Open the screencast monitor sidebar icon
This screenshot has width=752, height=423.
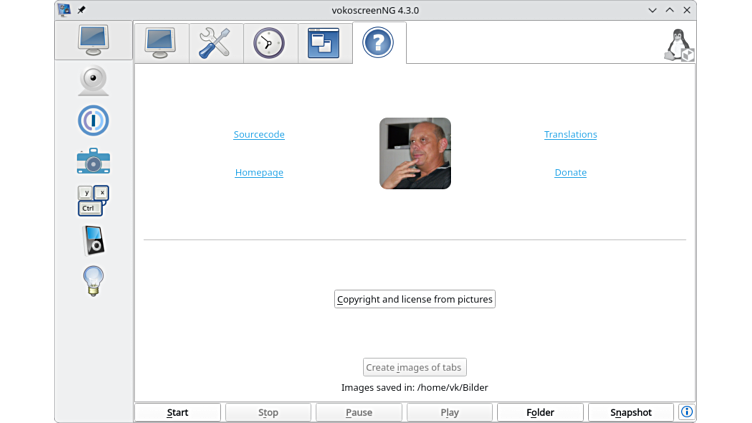(93, 40)
